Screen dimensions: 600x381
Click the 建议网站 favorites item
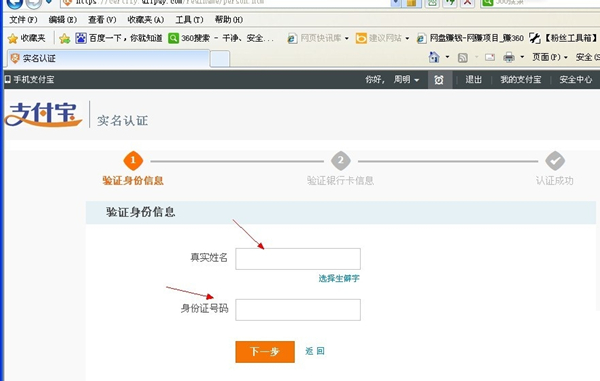[x=379, y=38]
